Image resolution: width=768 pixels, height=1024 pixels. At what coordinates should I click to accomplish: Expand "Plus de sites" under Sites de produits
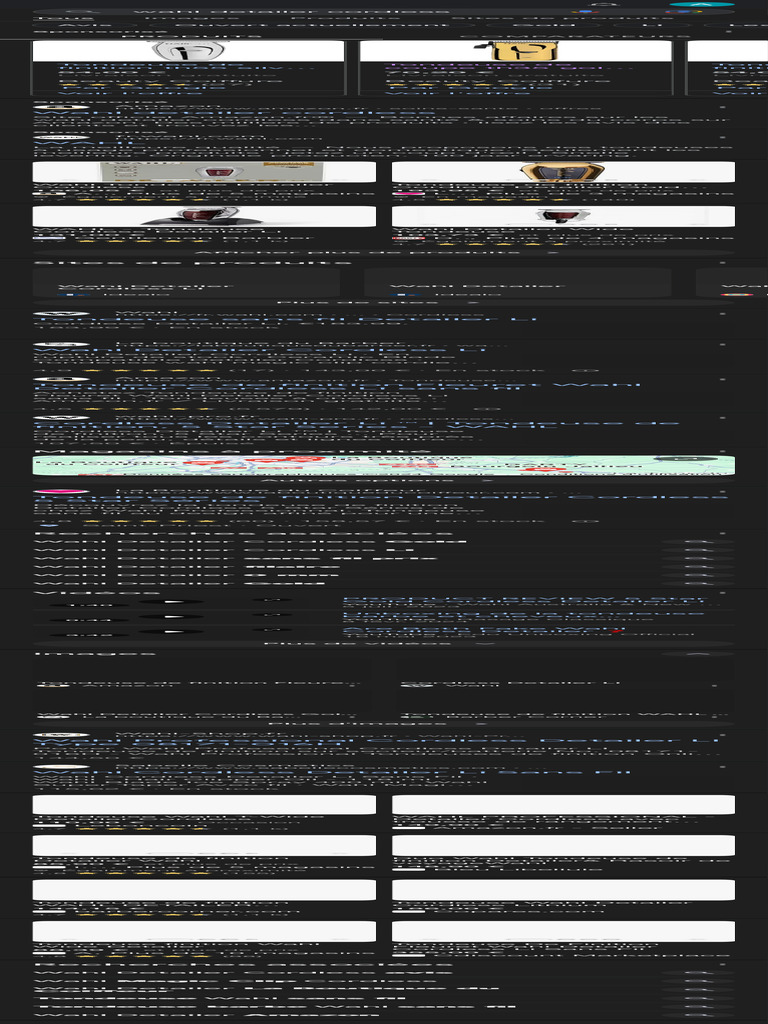point(384,302)
